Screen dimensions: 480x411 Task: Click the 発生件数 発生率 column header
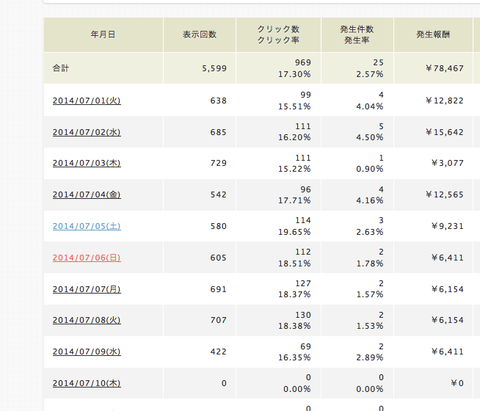357,34
